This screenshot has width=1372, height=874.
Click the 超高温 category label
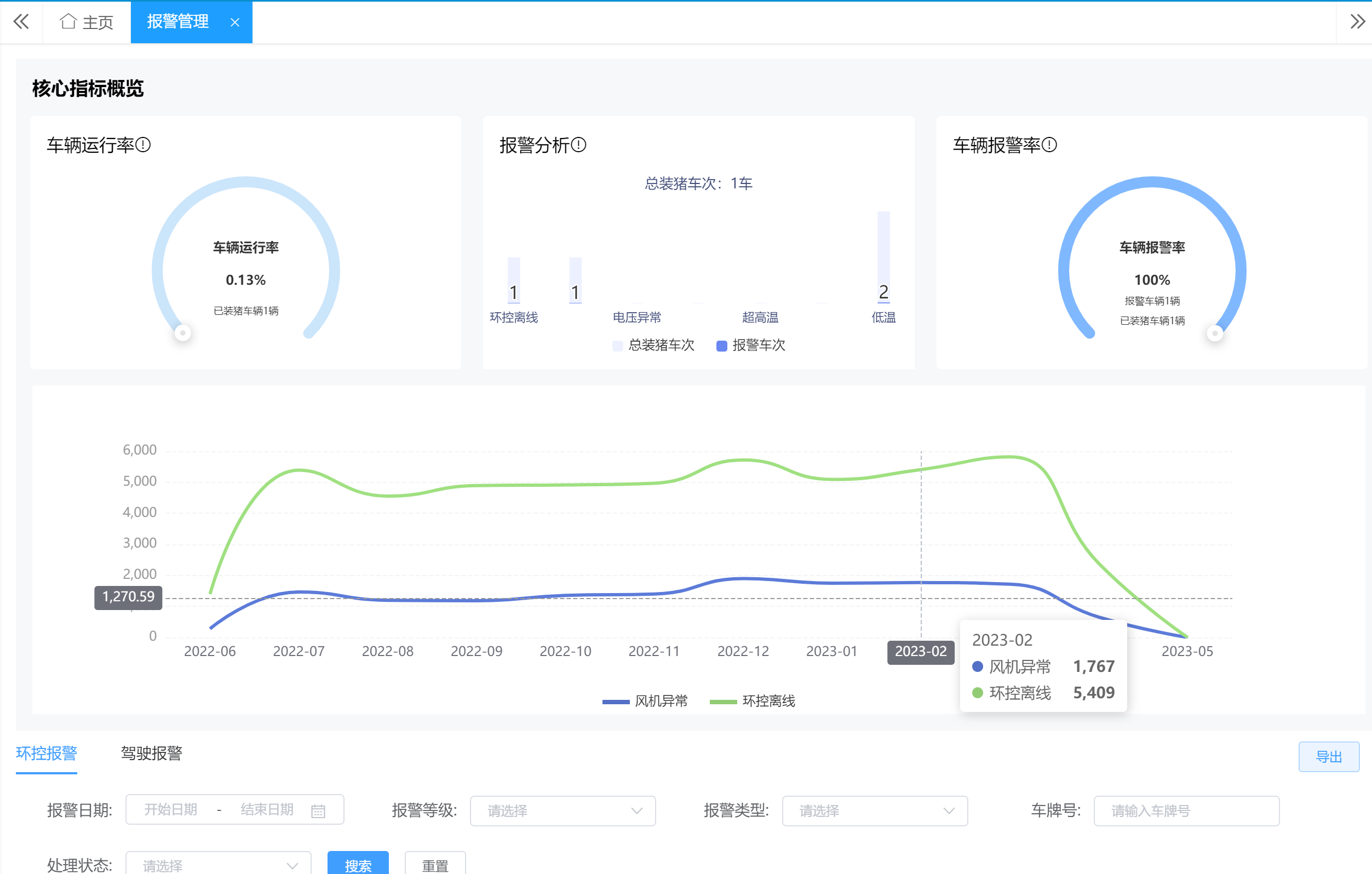pos(760,318)
